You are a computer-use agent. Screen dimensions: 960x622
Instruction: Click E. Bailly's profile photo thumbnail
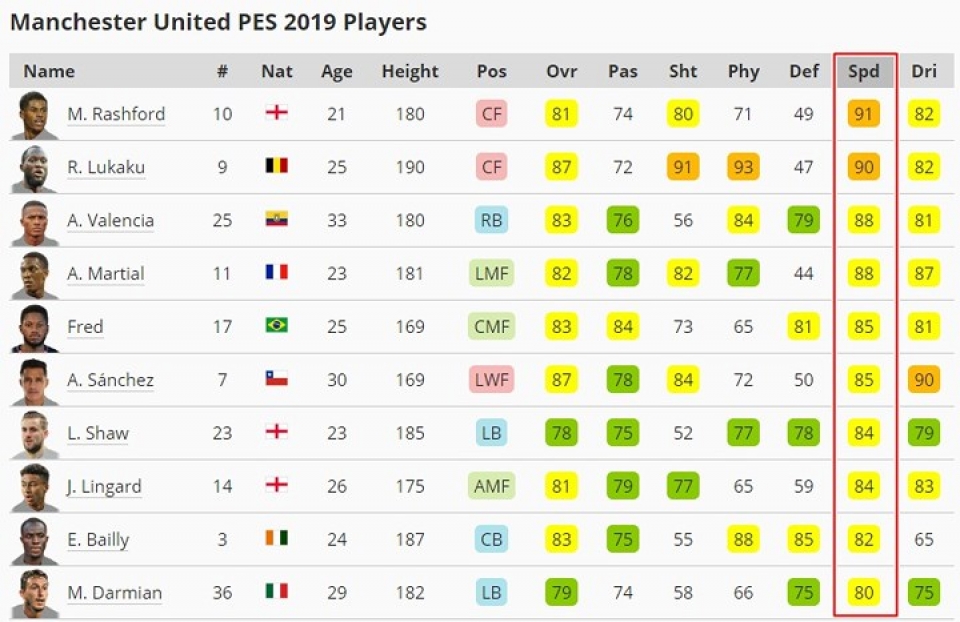point(33,539)
